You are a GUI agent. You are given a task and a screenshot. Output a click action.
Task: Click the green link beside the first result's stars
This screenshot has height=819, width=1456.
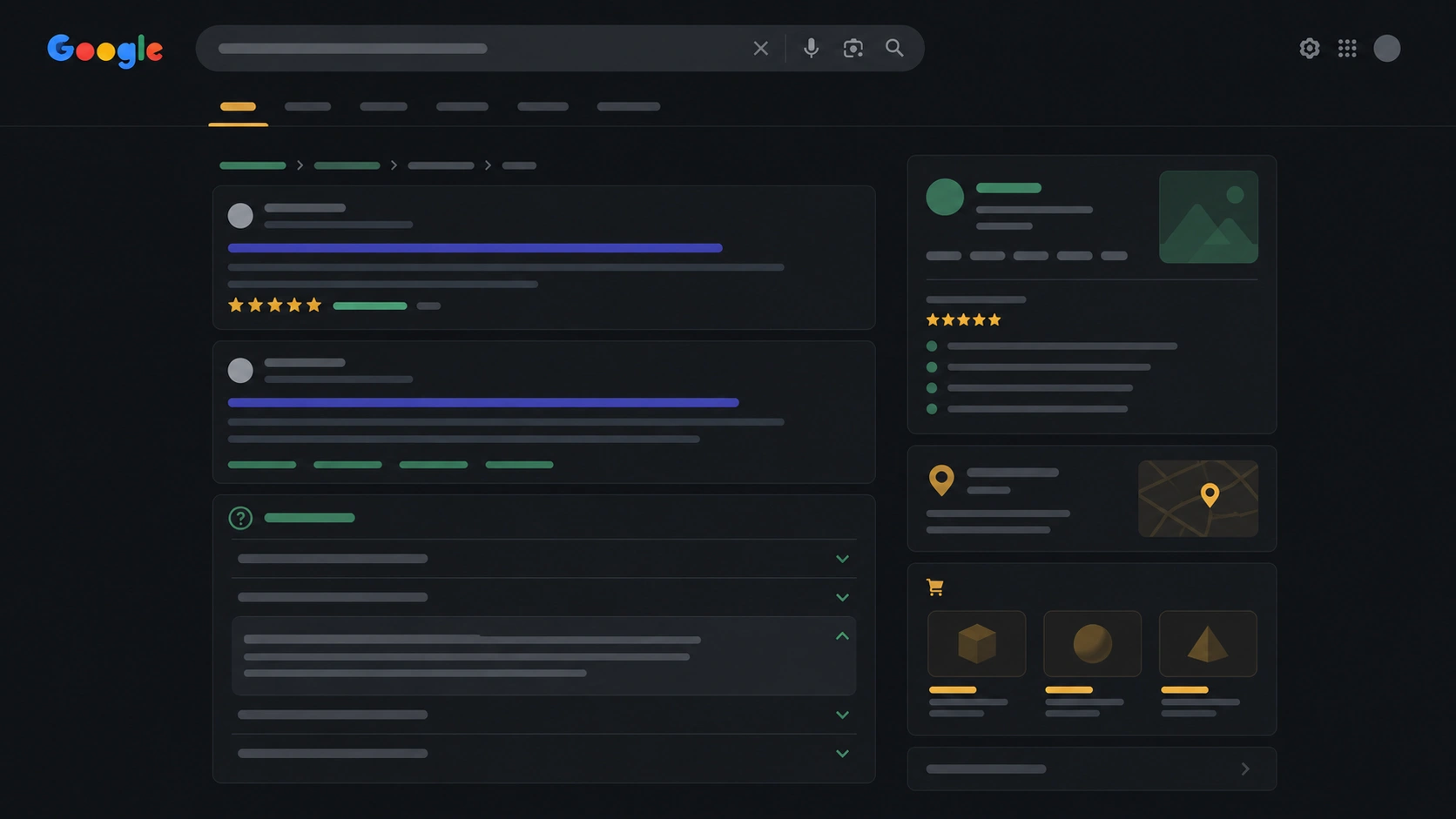pyautogui.click(x=370, y=305)
